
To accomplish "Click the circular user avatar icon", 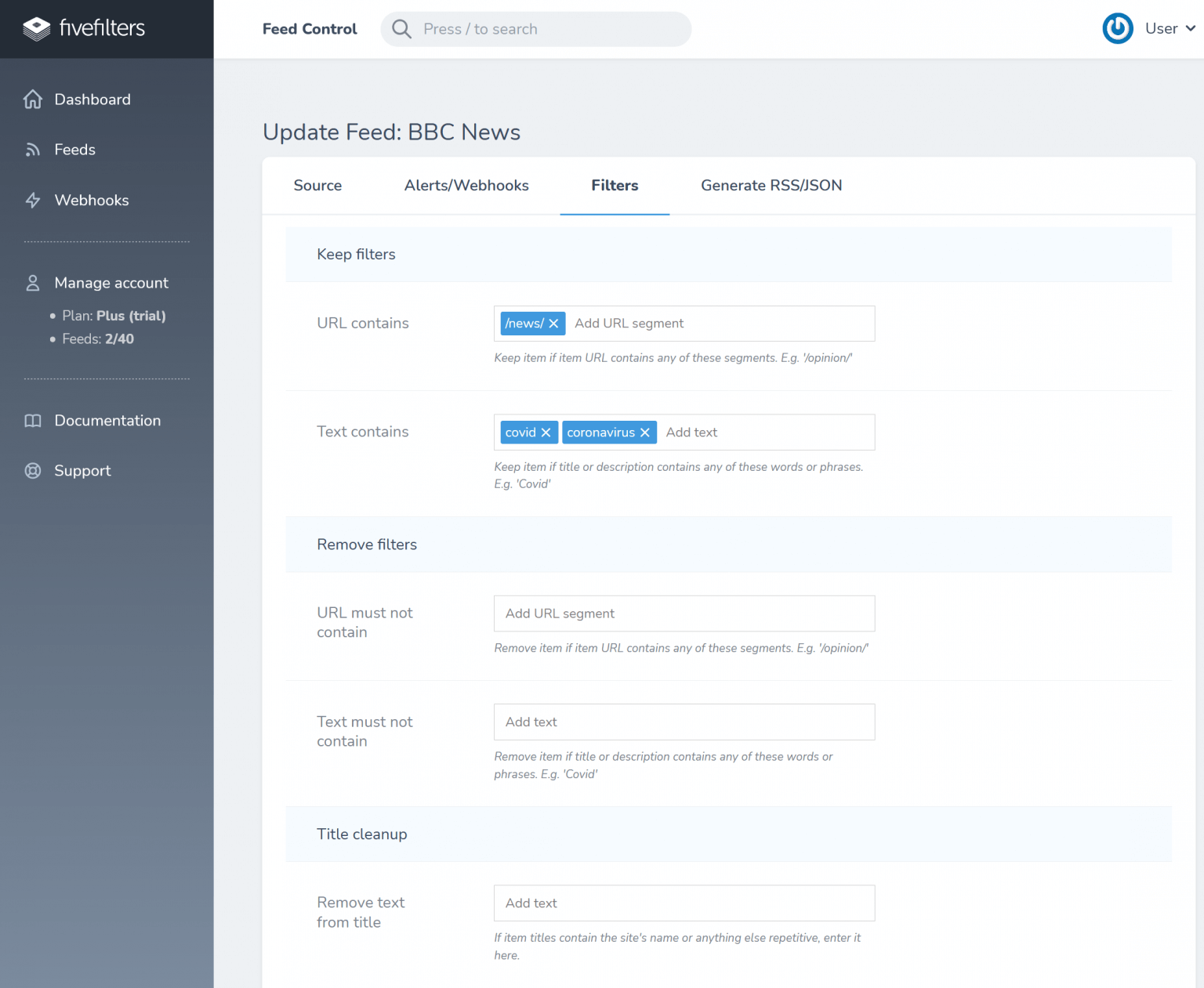I will point(1118,28).
